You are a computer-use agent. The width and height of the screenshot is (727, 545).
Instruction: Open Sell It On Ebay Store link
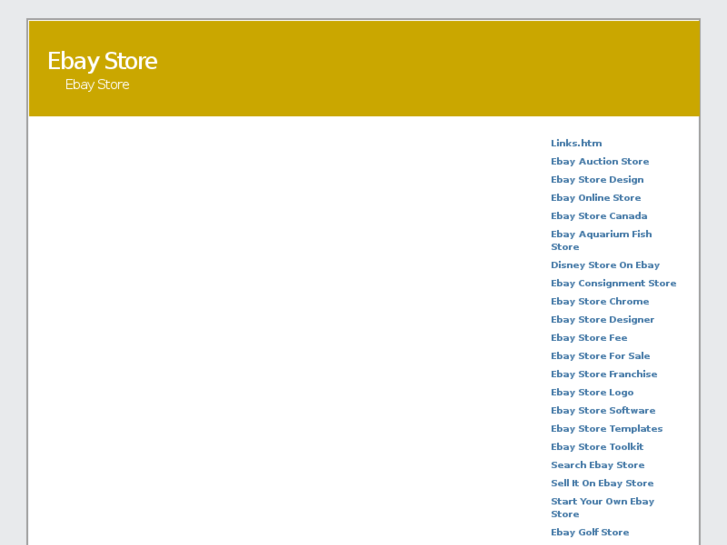(x=602, y=483)
